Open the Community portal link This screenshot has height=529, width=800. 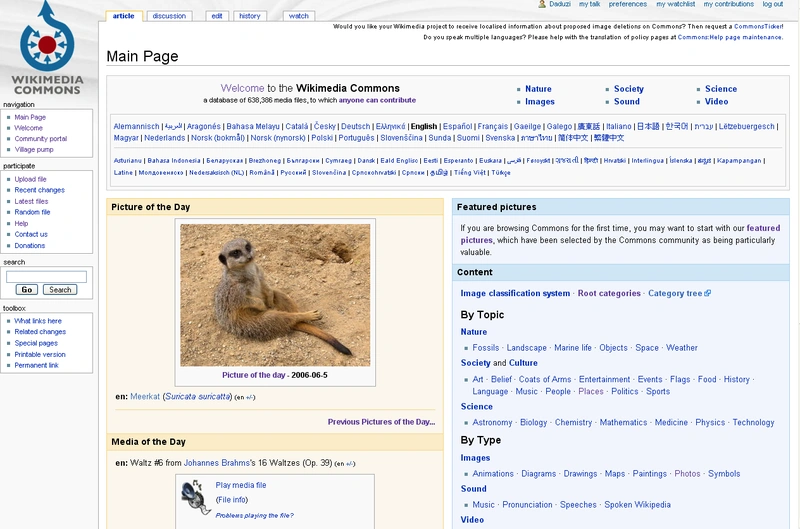[x=41, y=139]
